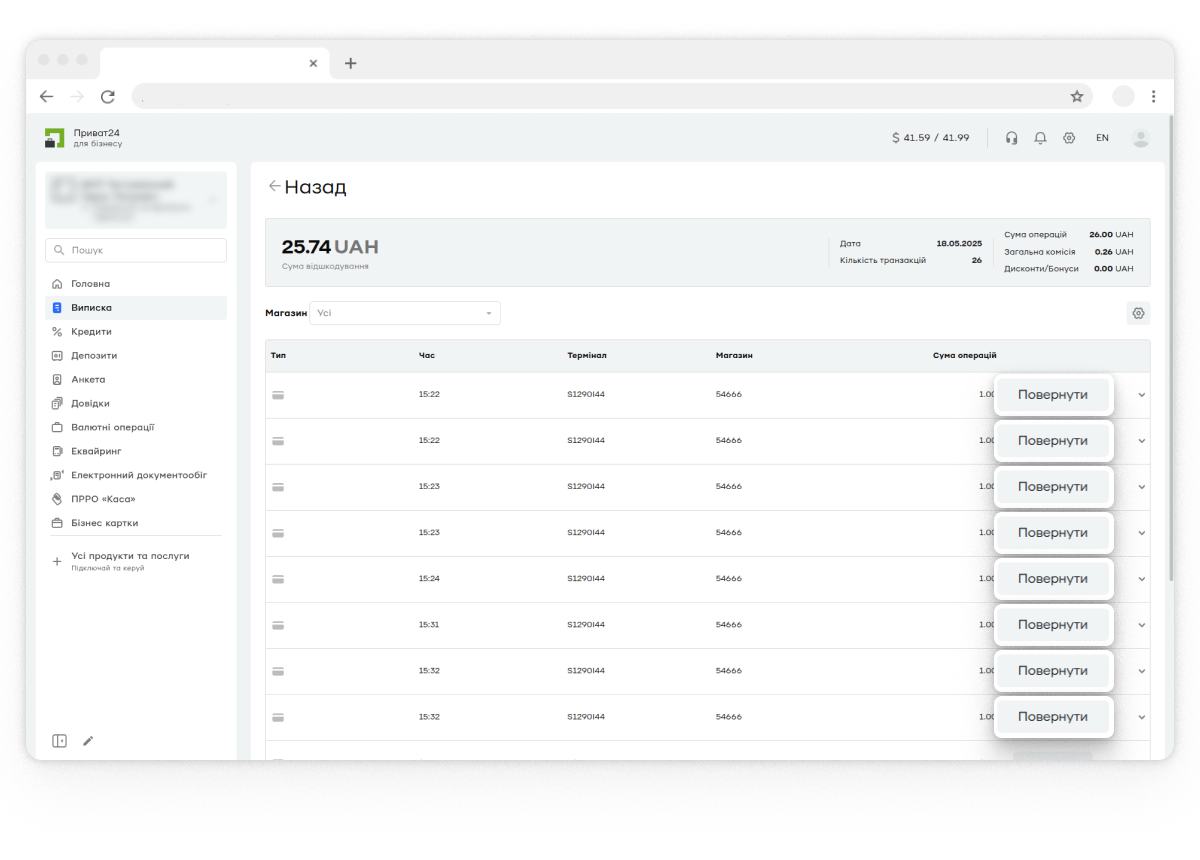The width and height of the screenshot is (1200, 860).
Task: Switch language with EN button
Action: coord(1102,138)
